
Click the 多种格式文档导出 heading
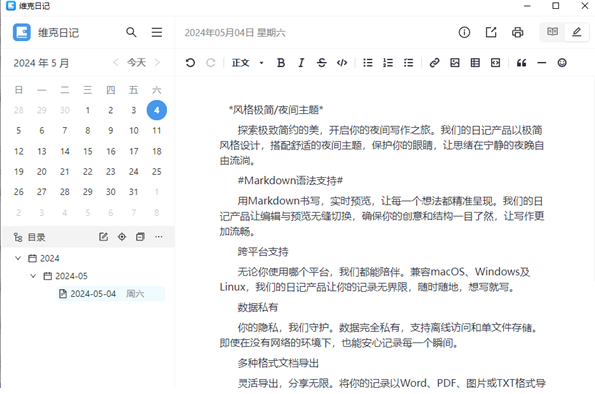(278, 363)
